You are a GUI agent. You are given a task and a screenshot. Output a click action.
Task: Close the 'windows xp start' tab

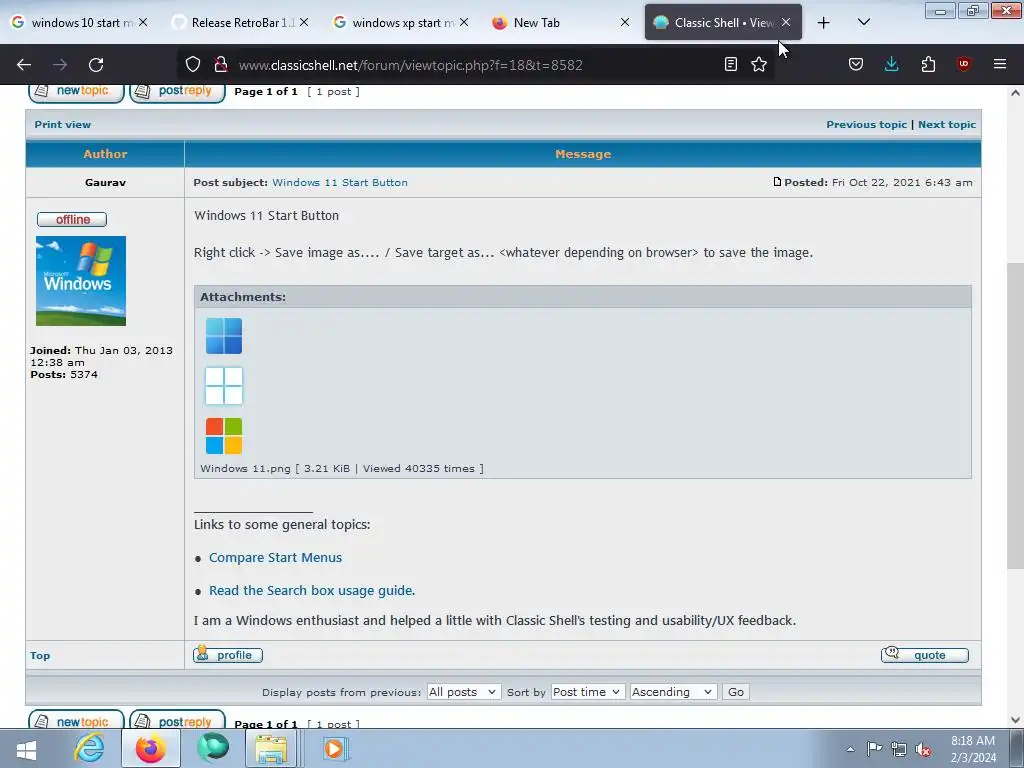[x=464, y=22]
